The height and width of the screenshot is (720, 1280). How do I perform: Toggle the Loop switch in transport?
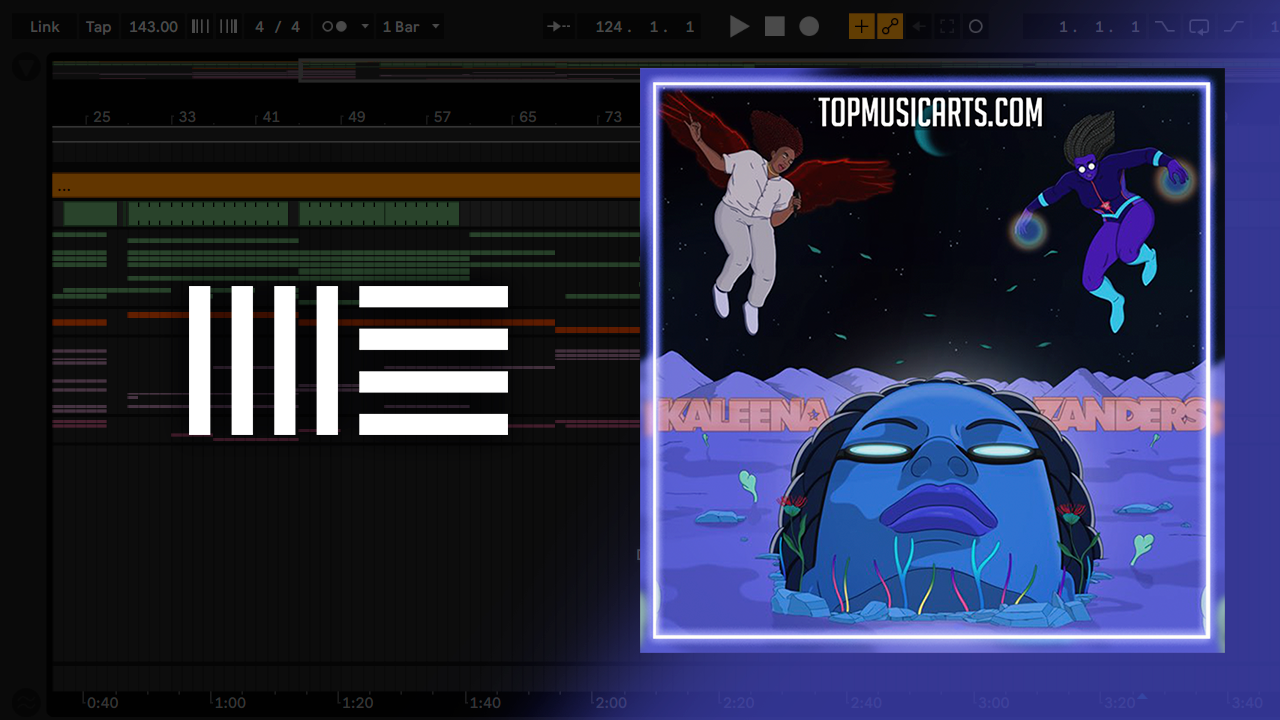pos(1199,27)
